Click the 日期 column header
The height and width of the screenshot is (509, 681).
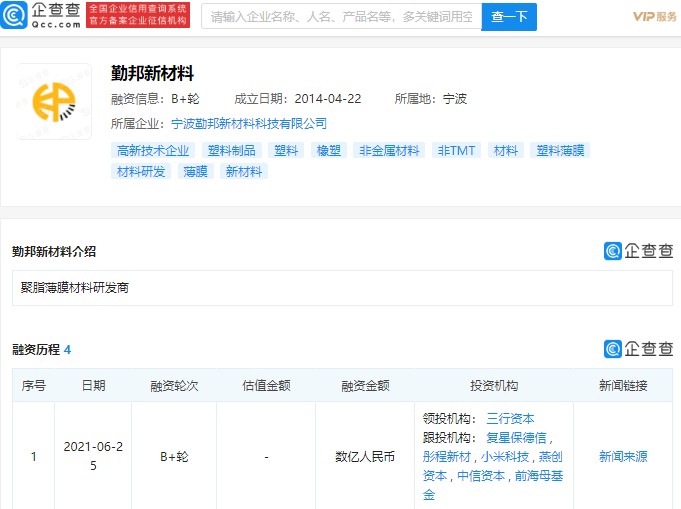93,385
